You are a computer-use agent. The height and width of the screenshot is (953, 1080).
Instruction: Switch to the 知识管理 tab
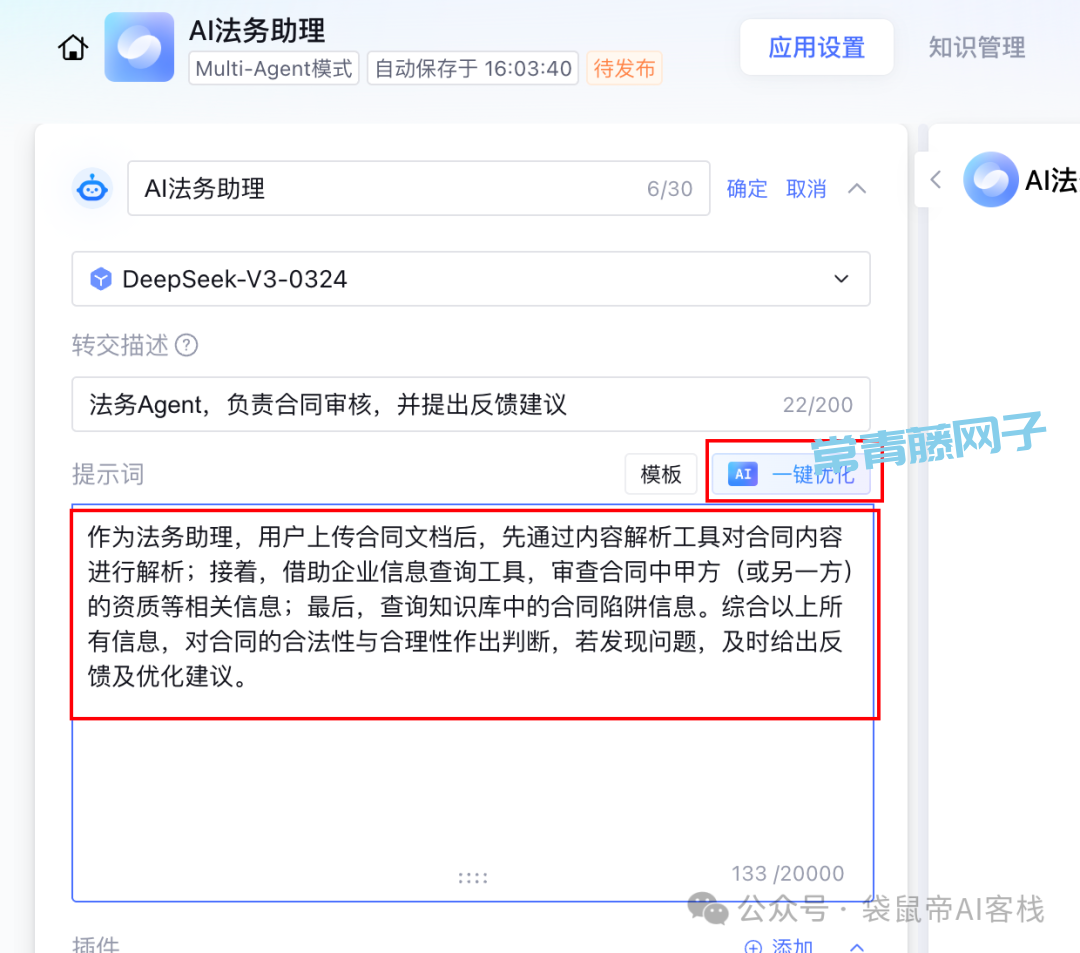click(x=977, y=48)
